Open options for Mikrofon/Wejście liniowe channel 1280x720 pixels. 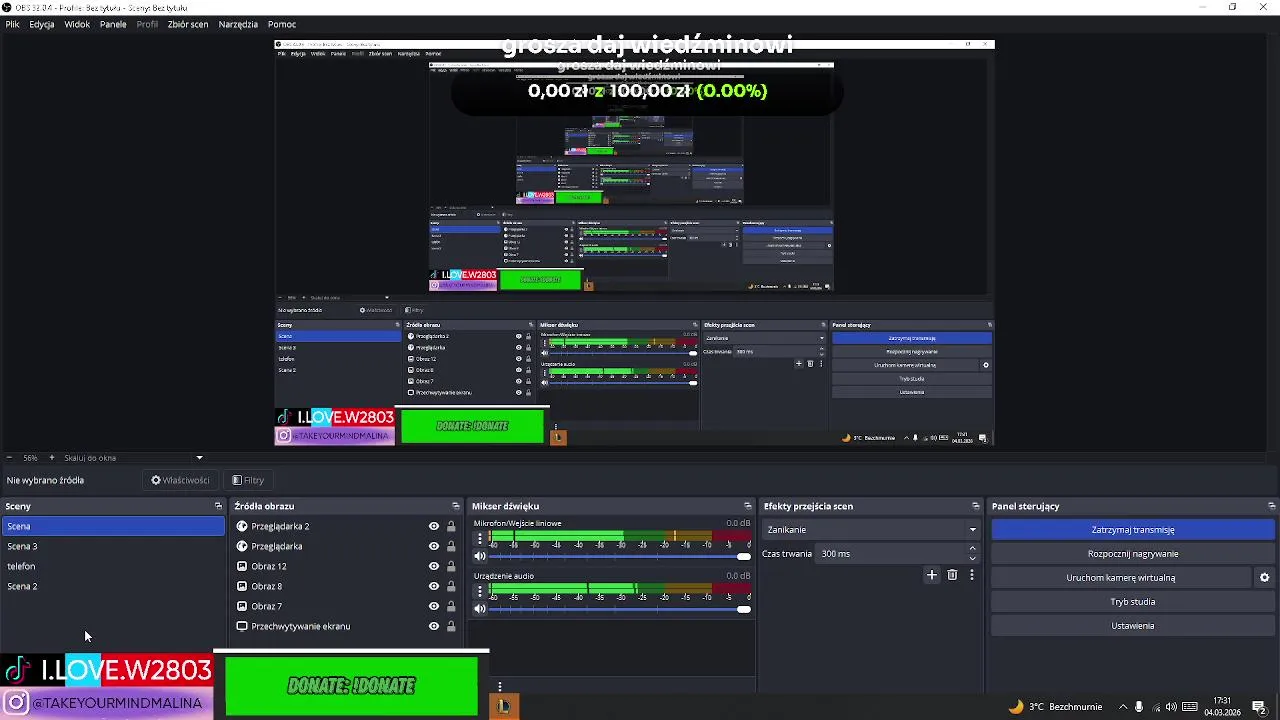tap(480, 540)
